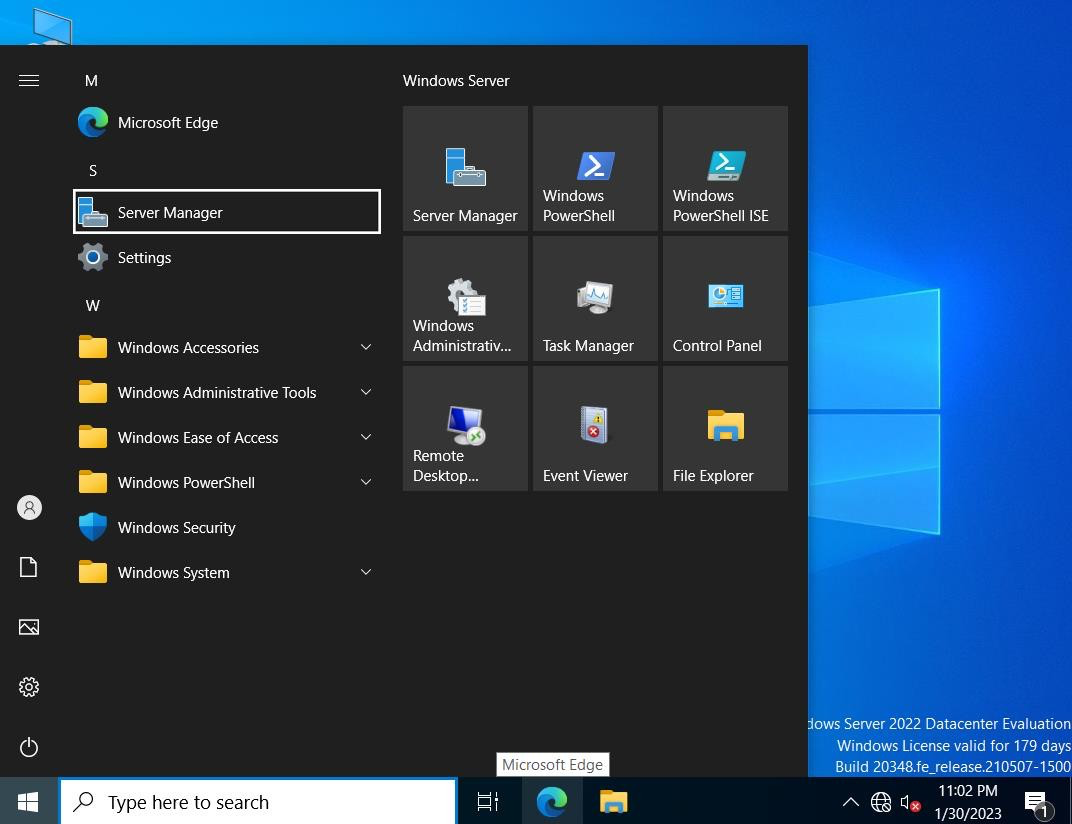1072x824 pixels.
Task: Show hidden system tray icons
Action: coord(850,802)
